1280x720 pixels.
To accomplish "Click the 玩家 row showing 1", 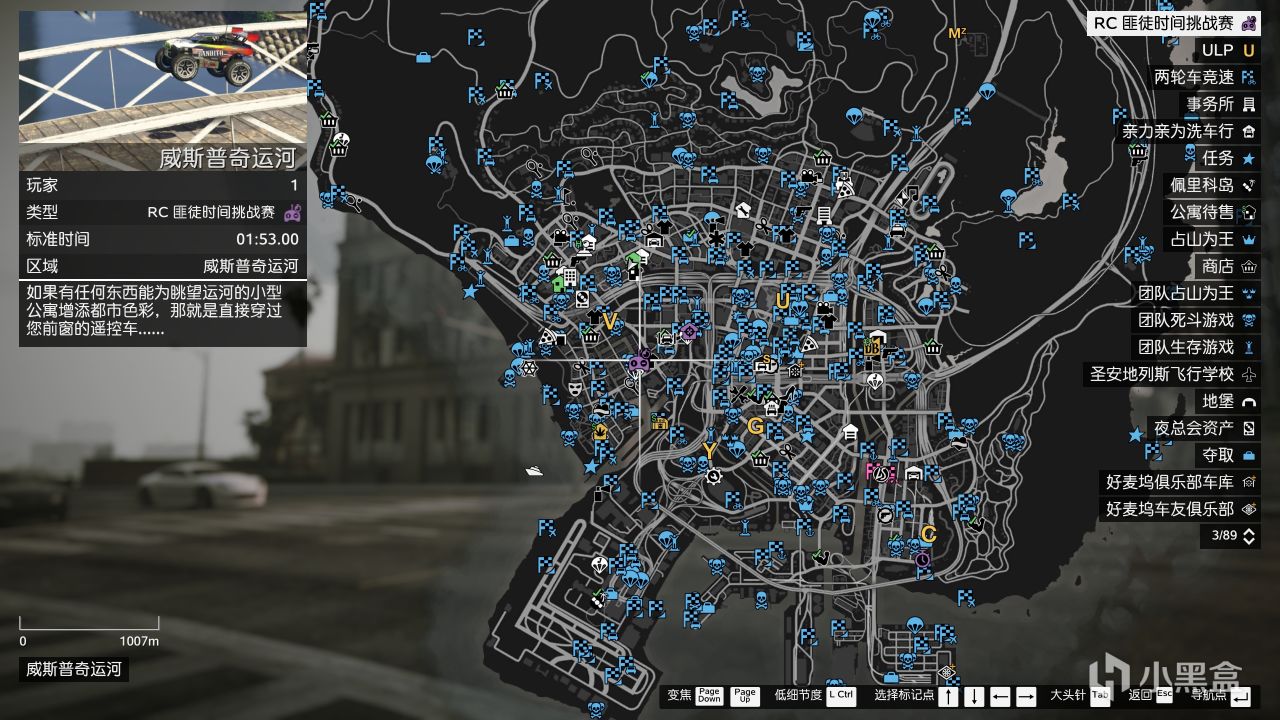I will [163, 185].
